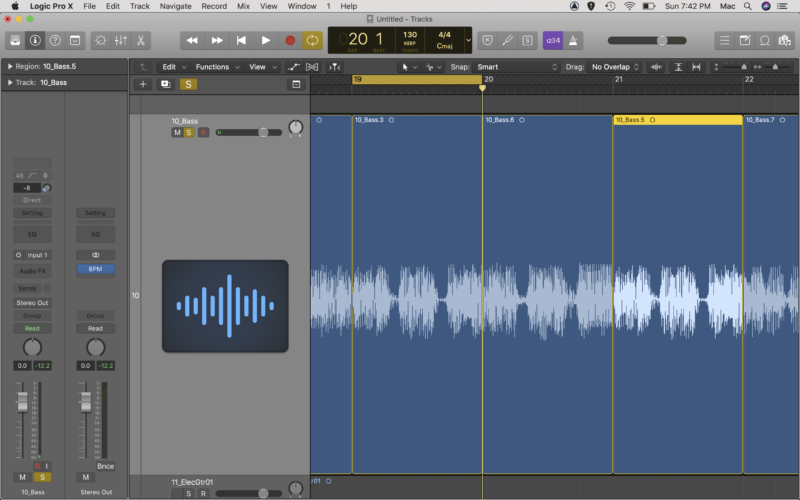Screen dimensions: 800x500
Task: Open the Window menu
Action: (x=302, y=6)
